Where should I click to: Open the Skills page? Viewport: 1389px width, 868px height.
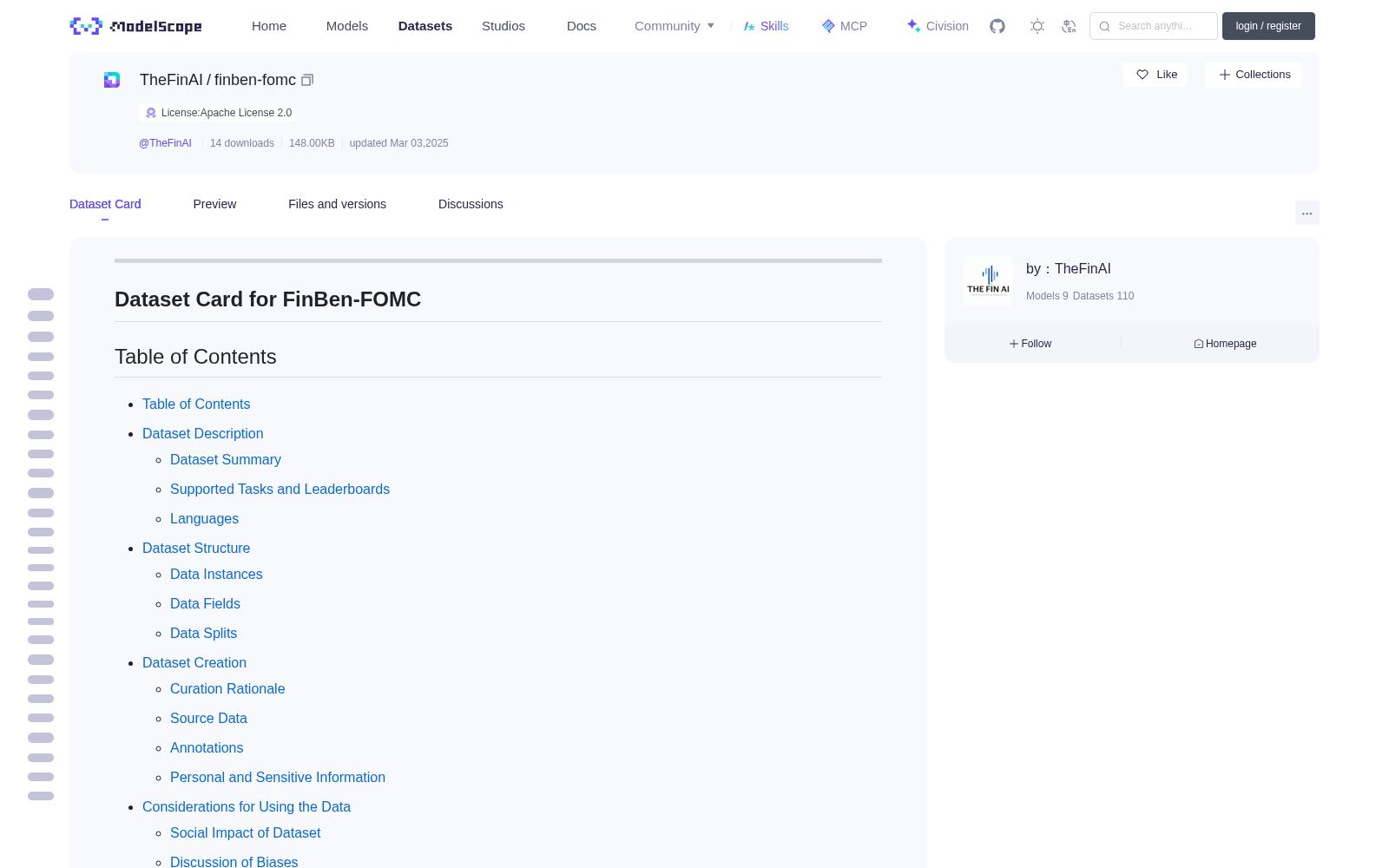click(x=767, y=26)
